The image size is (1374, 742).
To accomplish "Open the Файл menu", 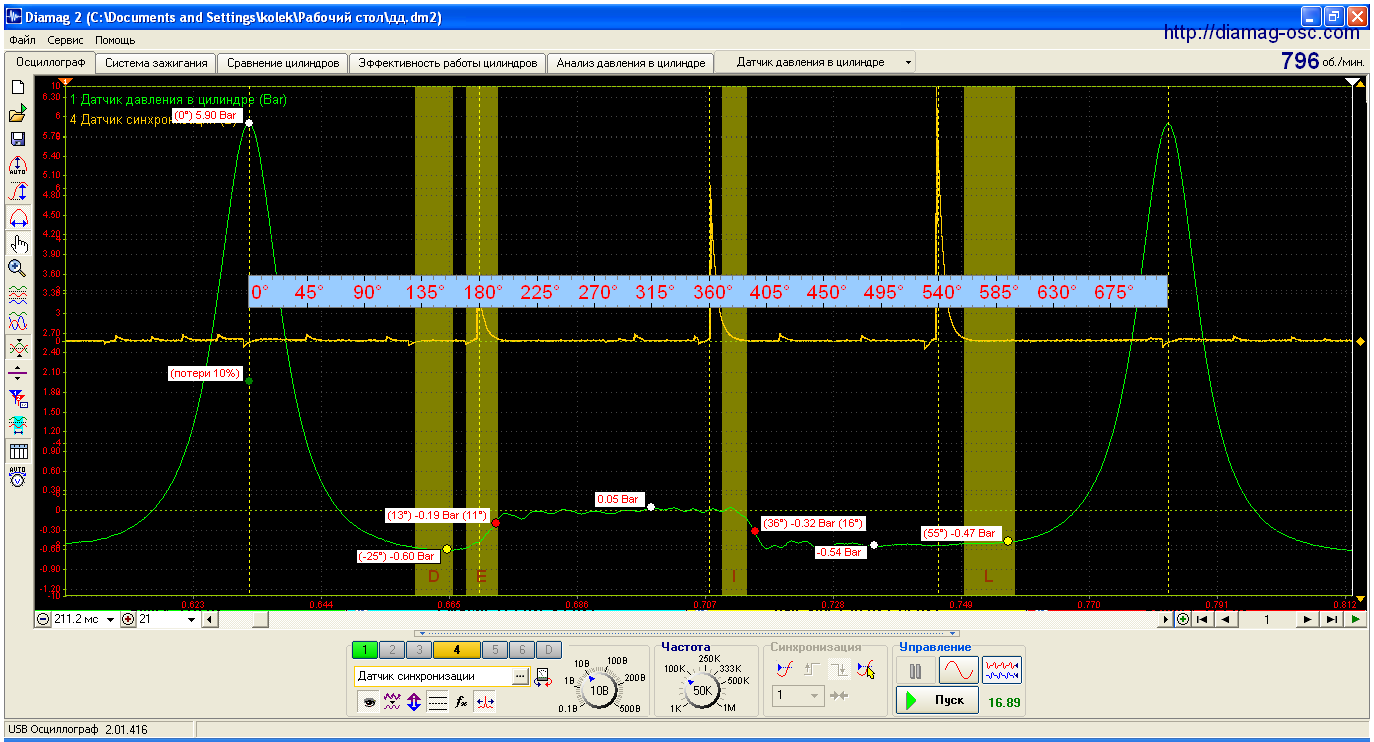I will tap(22, 40).
